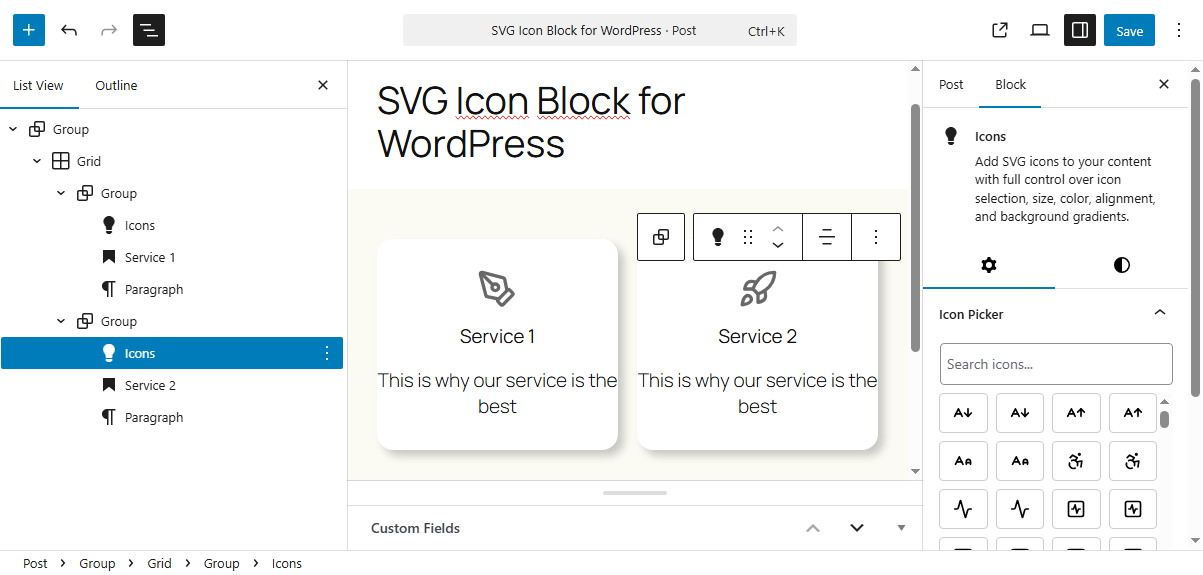1203x575 pixels.
Task: Toggle the document overview list view
Action: point(149,30)
